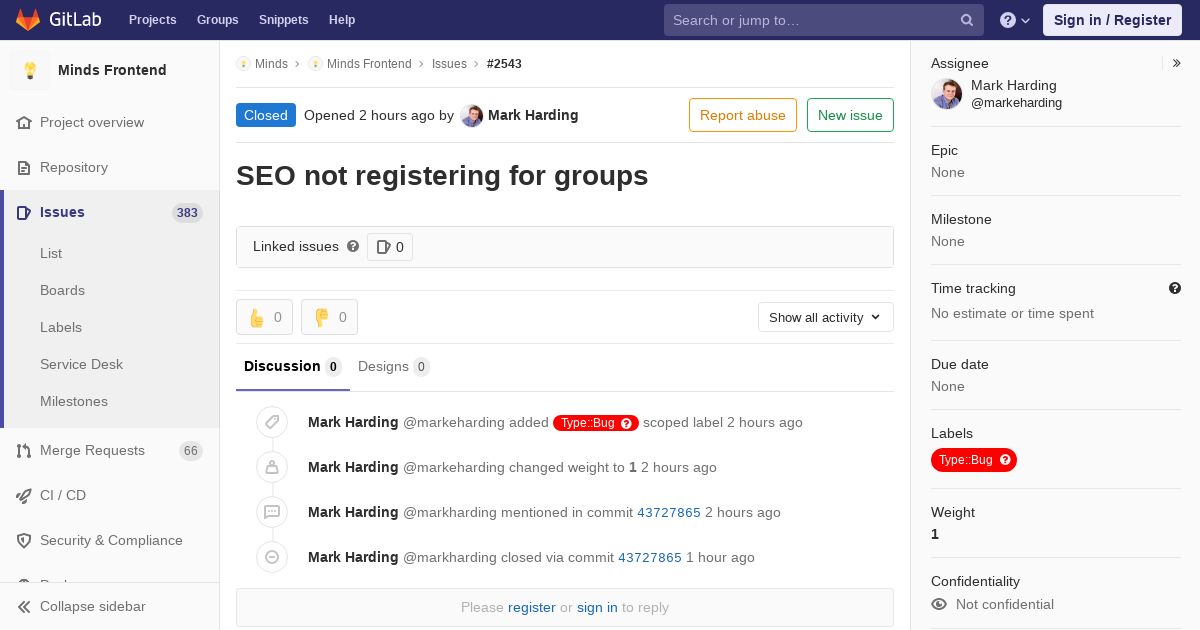Add a thumbs up reaction

(264, 317)
